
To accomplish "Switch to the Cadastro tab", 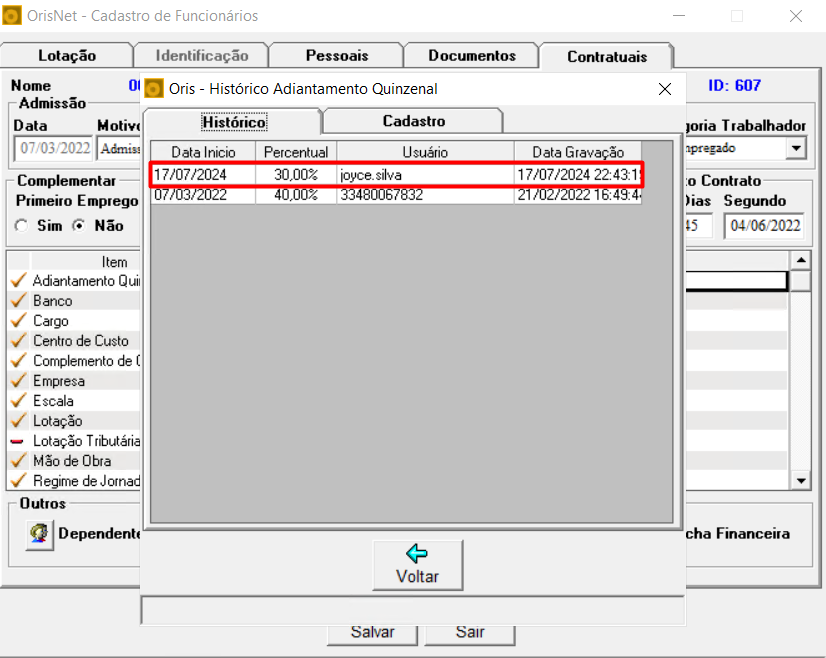I will (413, 121).
